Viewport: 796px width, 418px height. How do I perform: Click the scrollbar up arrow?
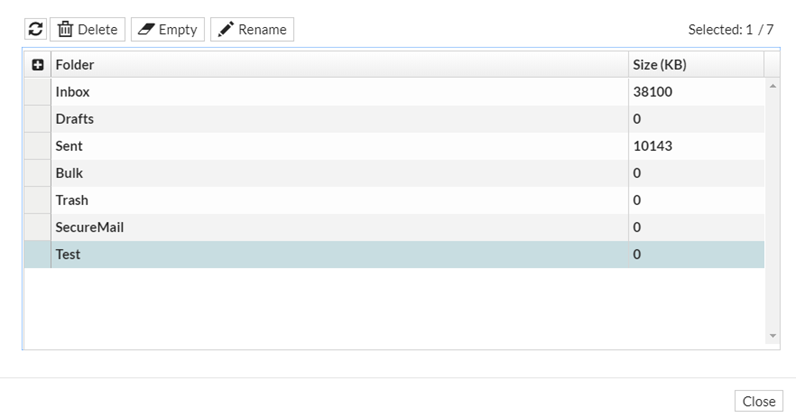(772, 87)
